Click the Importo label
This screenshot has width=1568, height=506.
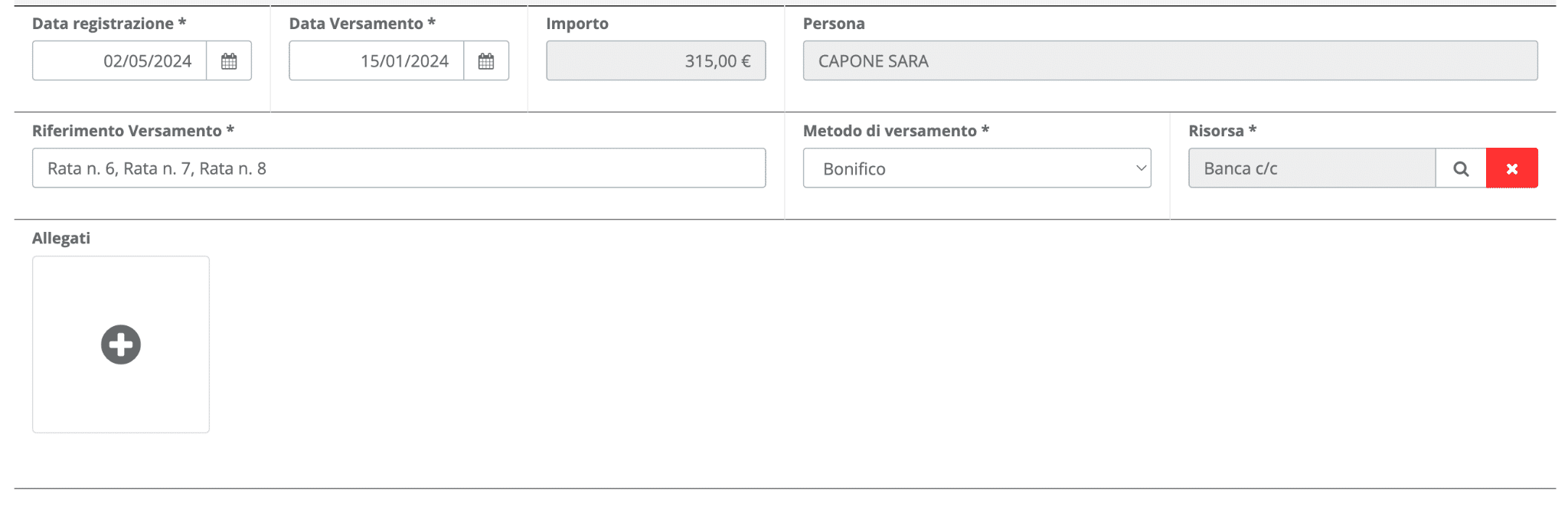577,24
